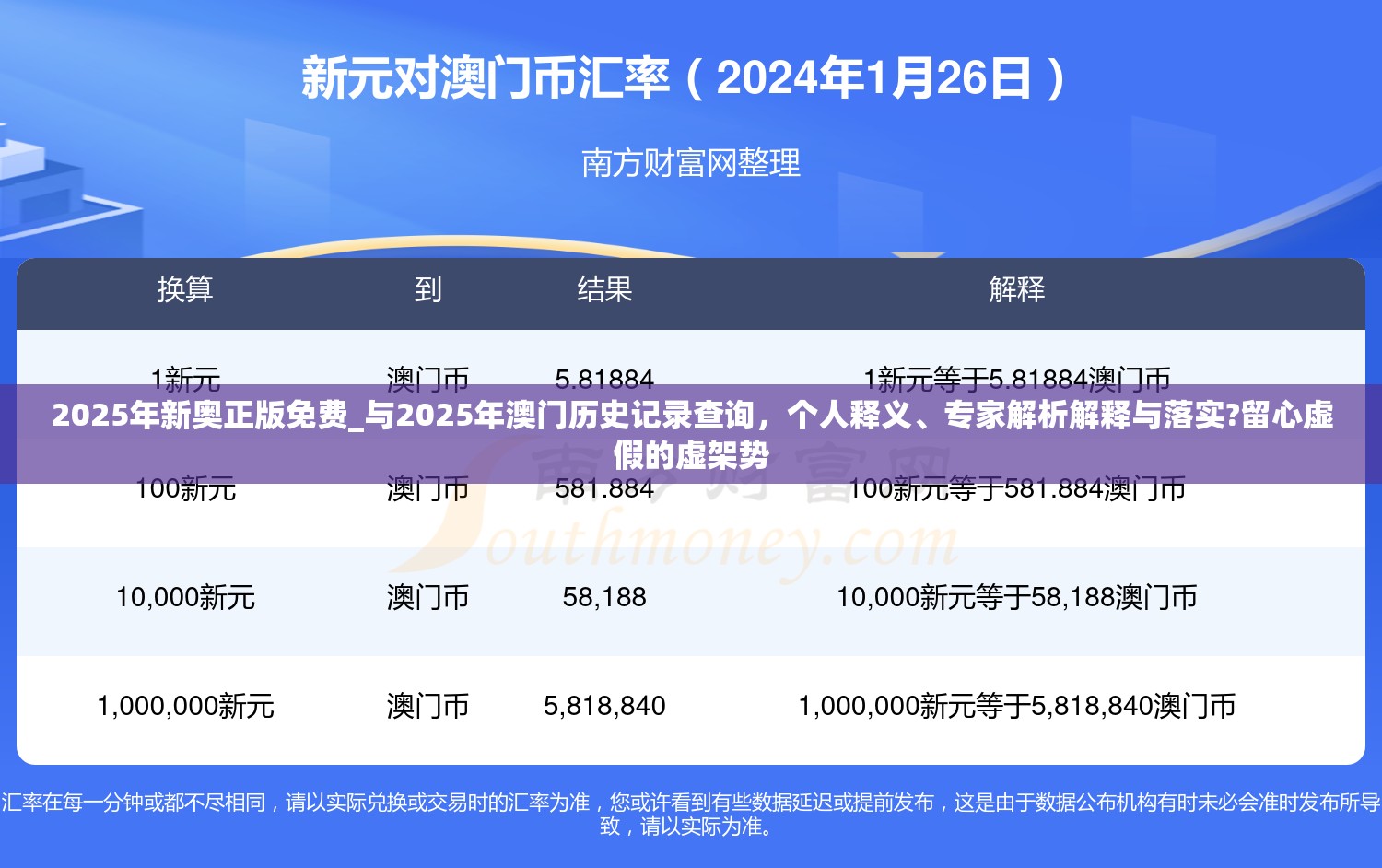The image size is (1382, 868).
Task: Click the text 10,000新元等于58,188澳门币
Action: (1017, 597)
